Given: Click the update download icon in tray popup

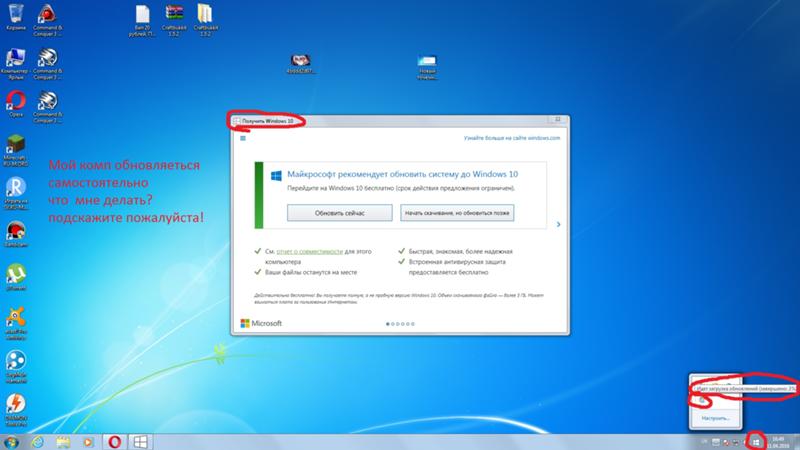Looking at the screenshot, I should click(x=703, y=401).
